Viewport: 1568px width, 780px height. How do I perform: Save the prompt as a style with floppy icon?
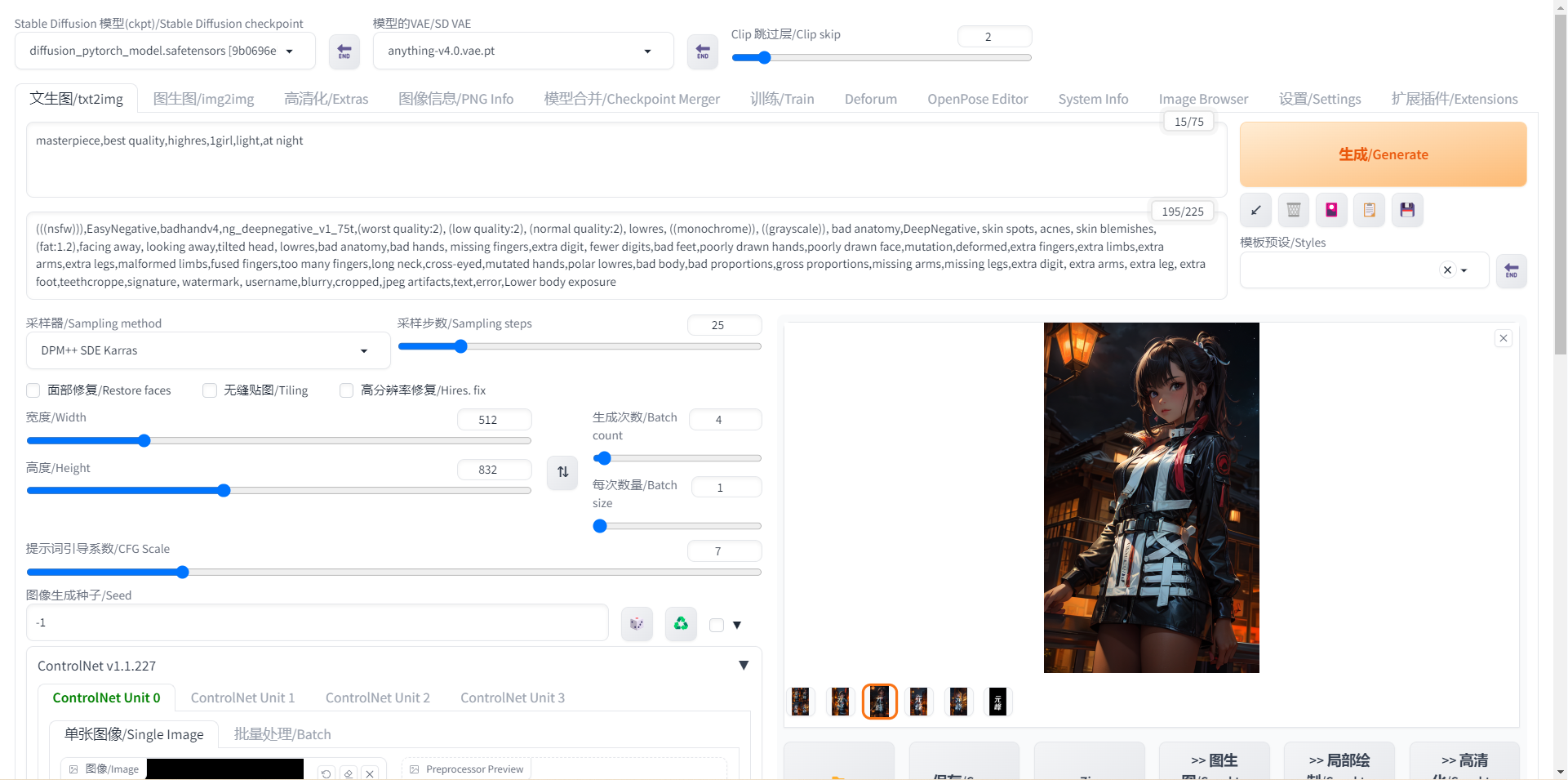pyautogui.click(x=1407, y=210)
